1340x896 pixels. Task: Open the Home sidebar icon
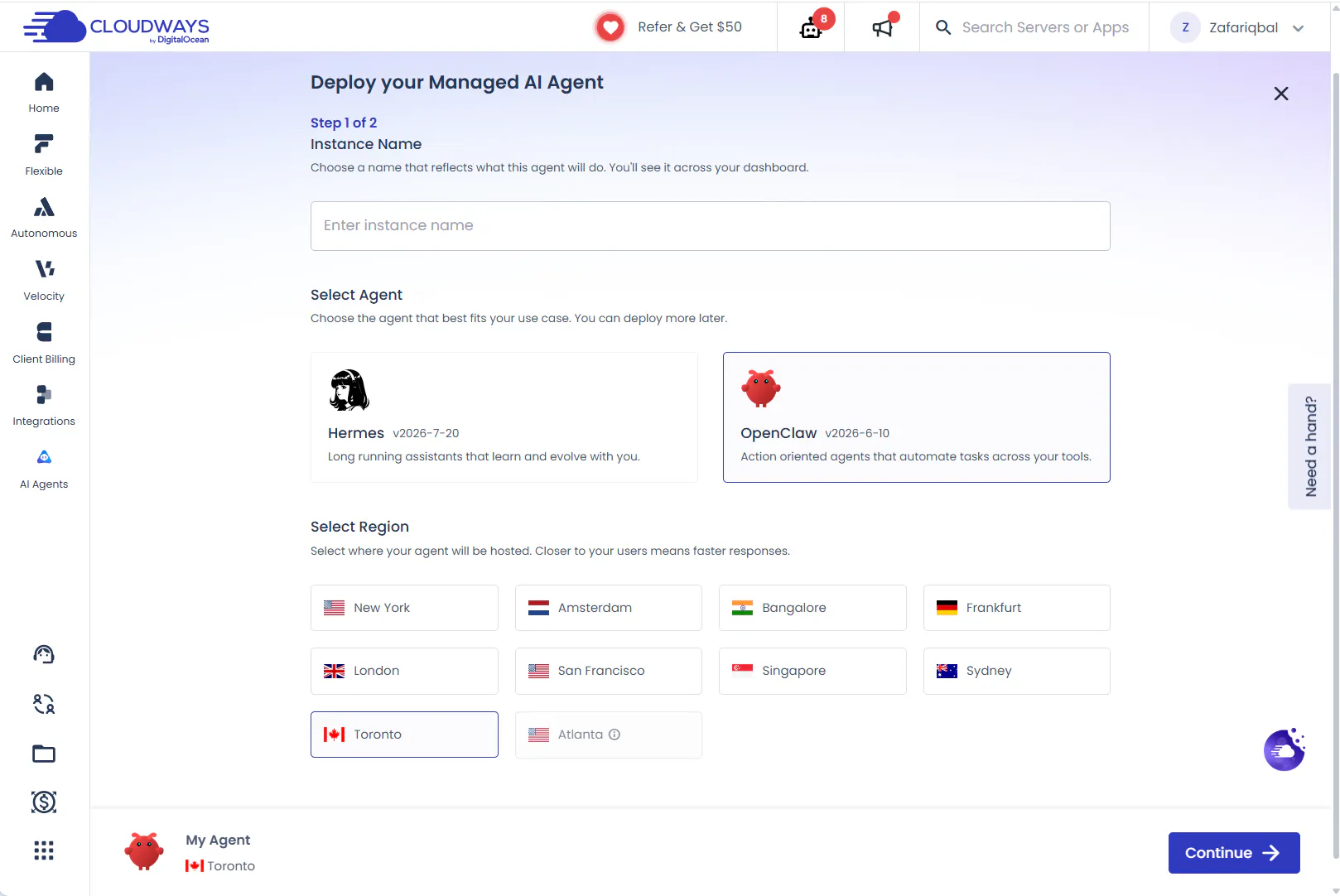pyautogui.click(x=44, y=92)
